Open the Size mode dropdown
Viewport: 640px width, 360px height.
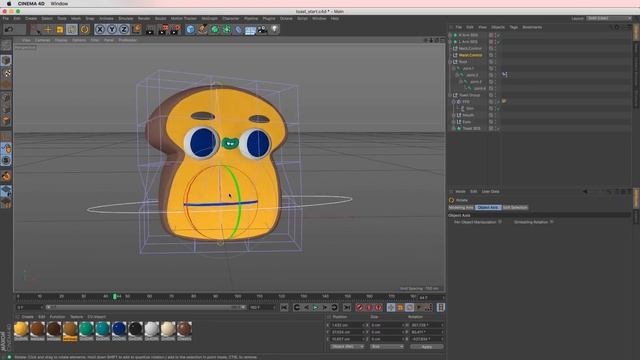pyautogui.click(x=387, y=347)
